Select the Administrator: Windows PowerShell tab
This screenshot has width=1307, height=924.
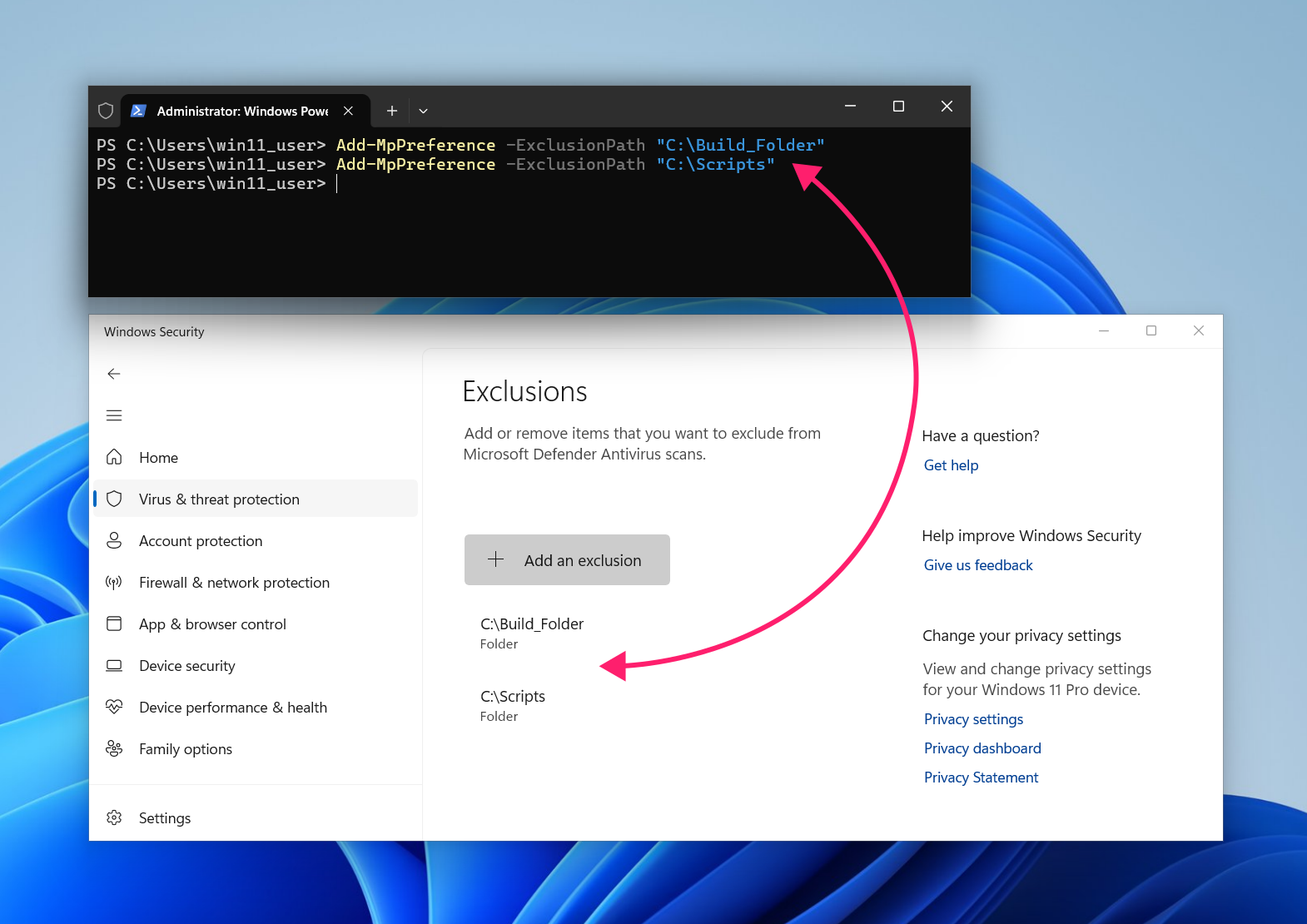coord(246,111)
